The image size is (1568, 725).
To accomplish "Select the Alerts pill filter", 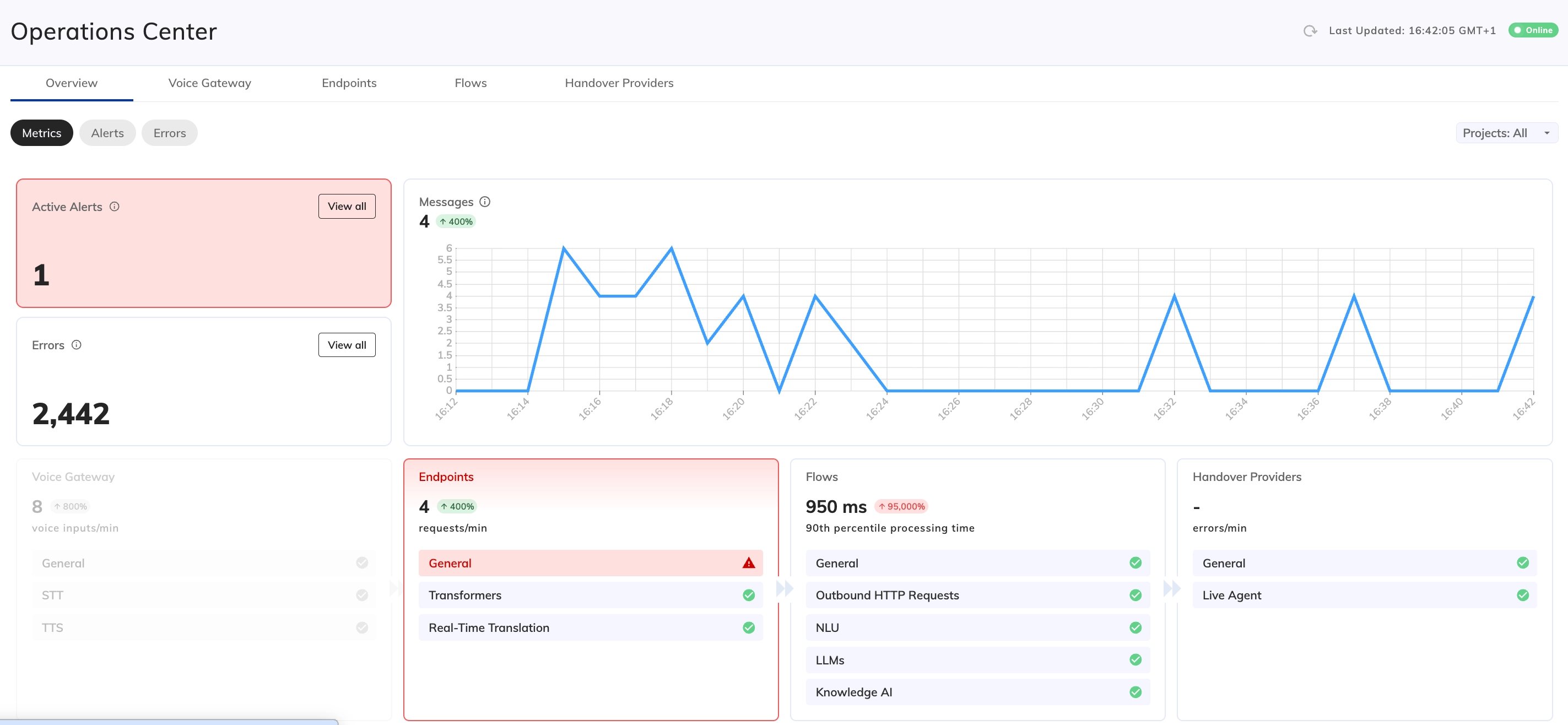I will 107,133.
